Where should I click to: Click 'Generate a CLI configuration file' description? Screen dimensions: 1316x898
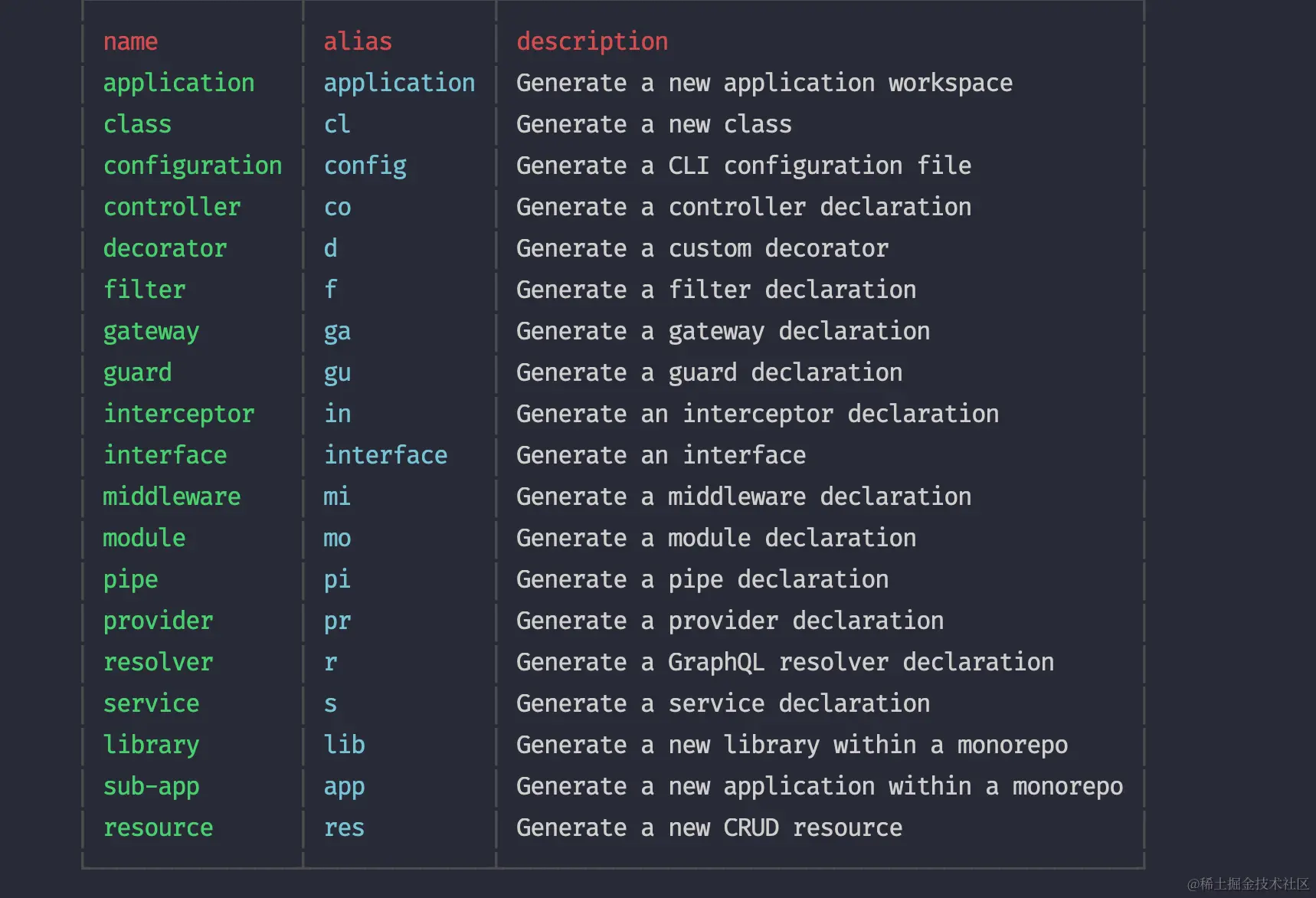[744, 166]
